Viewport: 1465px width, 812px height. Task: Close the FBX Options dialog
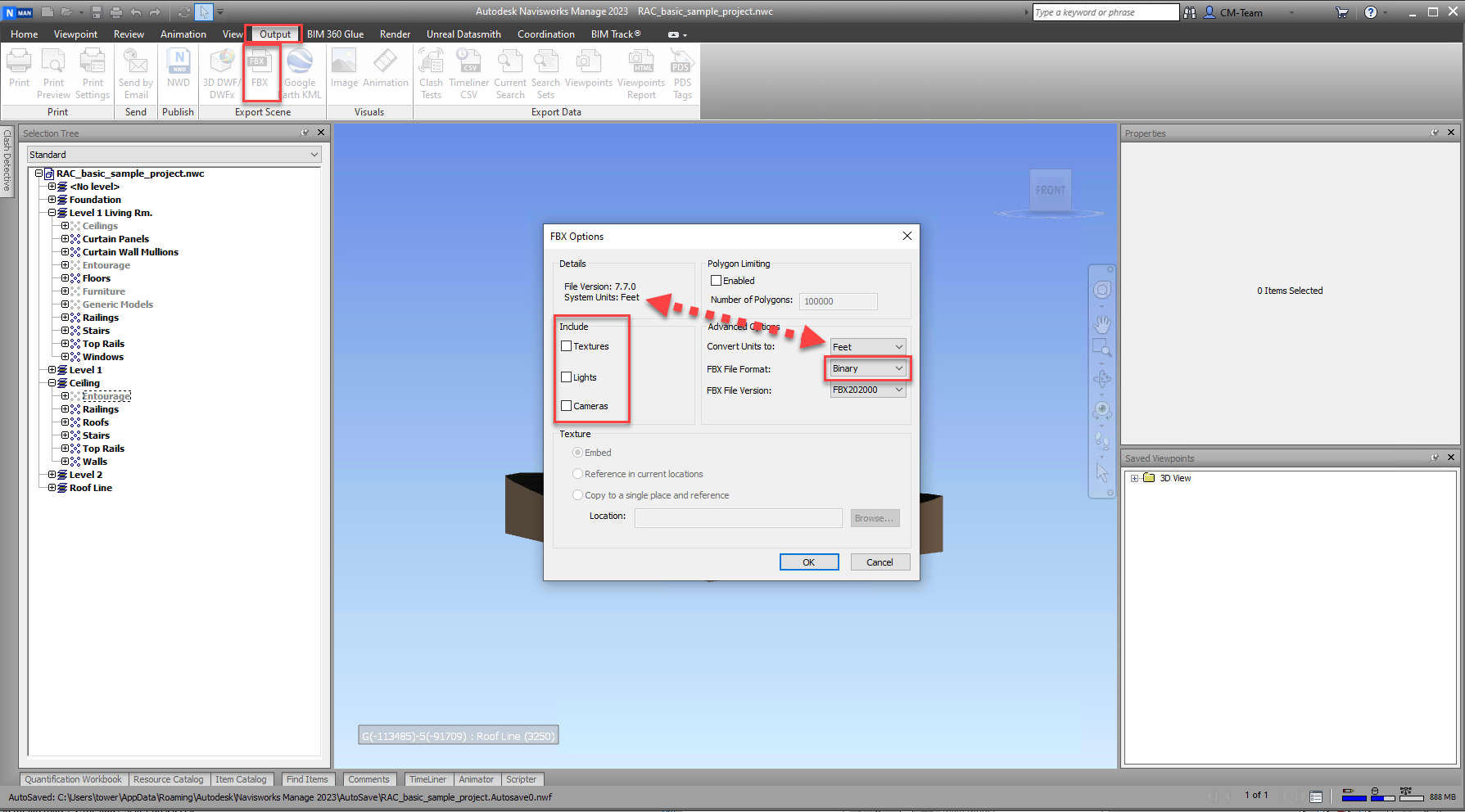point(907,236)
